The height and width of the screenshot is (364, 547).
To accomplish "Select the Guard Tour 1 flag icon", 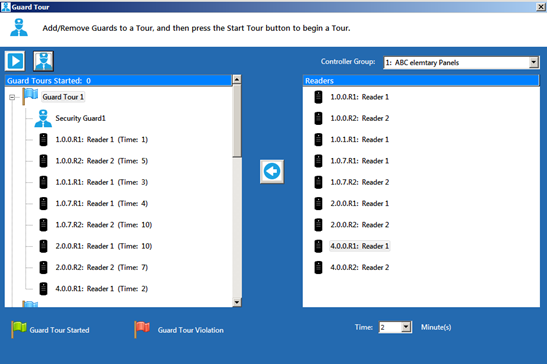I will (x=30, y=96).
